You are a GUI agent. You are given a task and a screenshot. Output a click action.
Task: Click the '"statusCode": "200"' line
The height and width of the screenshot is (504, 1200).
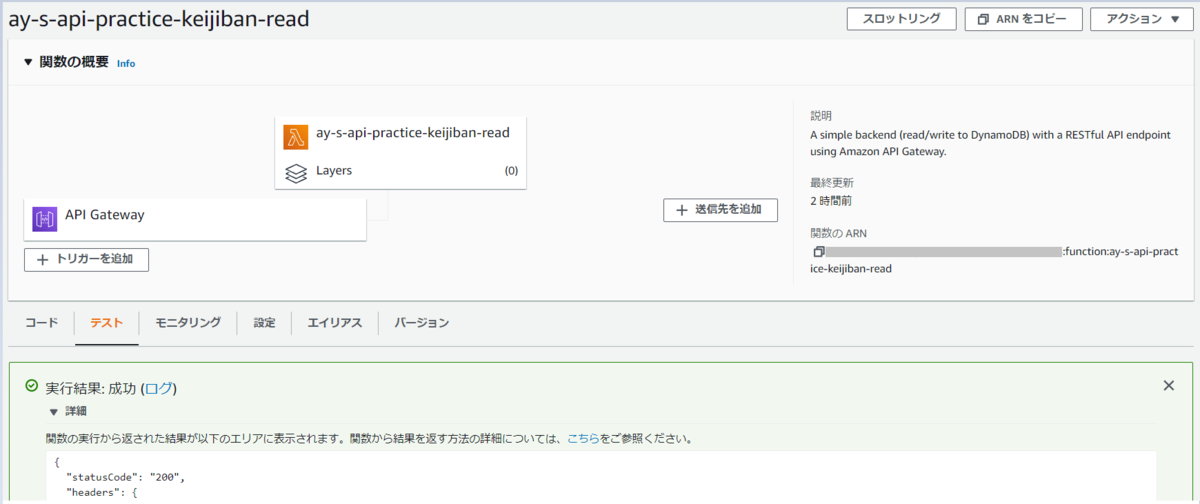coord(126,478)
